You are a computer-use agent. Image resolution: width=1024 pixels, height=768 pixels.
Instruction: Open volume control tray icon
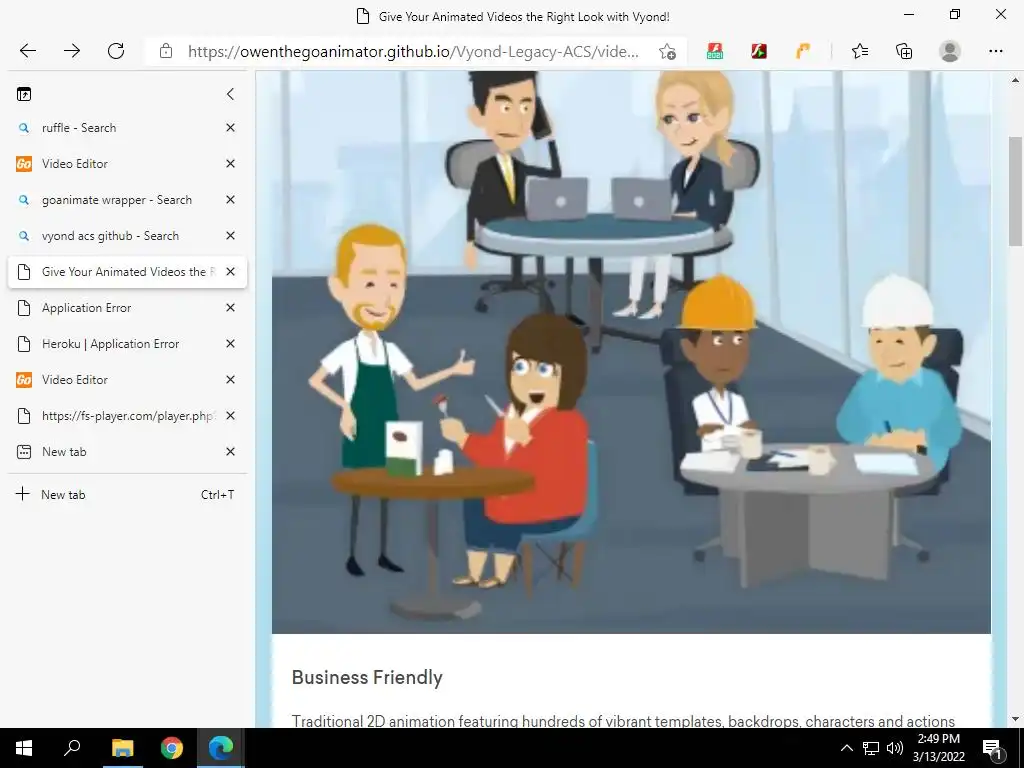click(895, 748)
